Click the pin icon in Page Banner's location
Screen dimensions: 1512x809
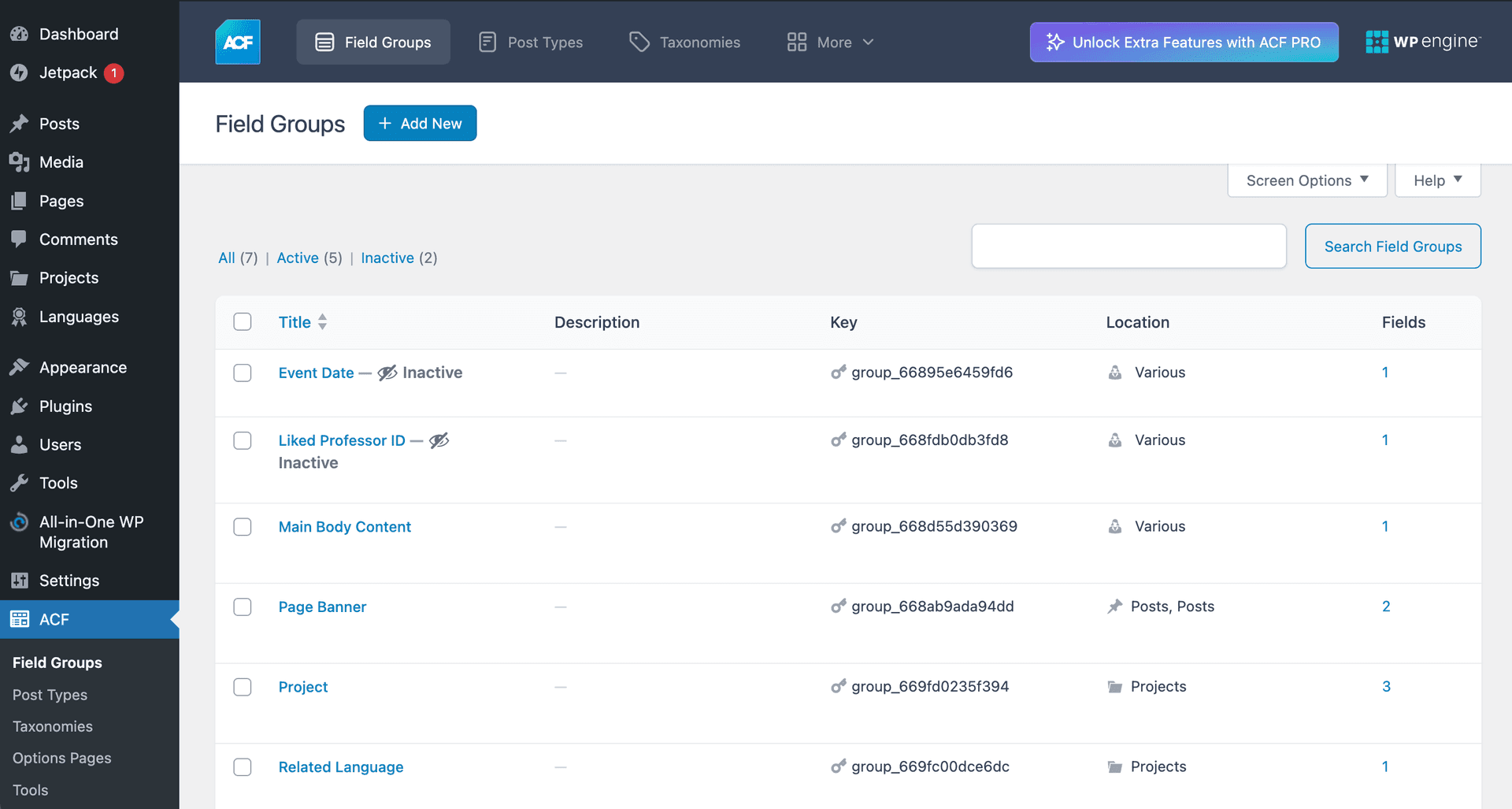coord(1114,607)
